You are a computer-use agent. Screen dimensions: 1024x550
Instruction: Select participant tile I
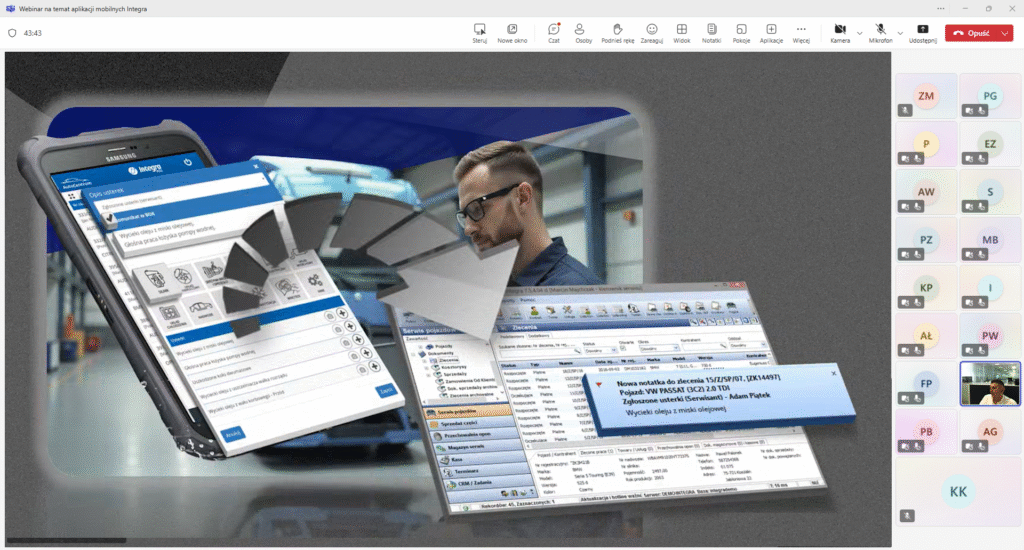click(990, 288)
